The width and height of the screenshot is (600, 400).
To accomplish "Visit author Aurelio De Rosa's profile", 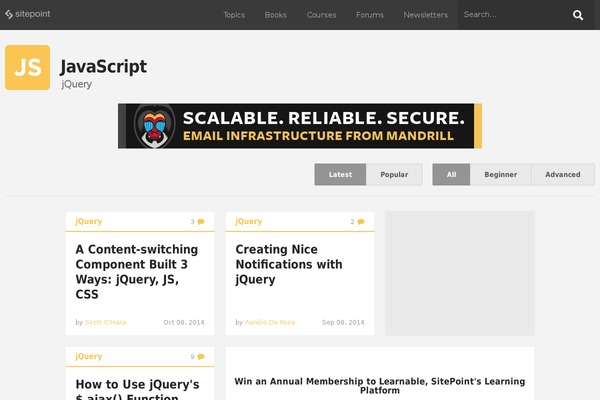I will [270, 322].
